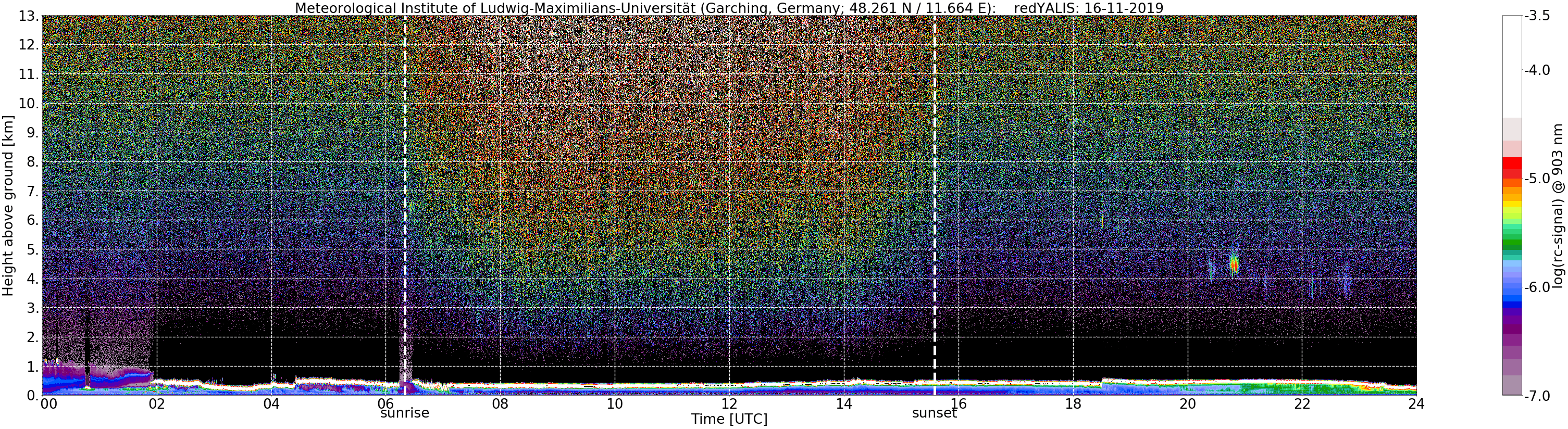Click the green band of the colorbar
This screenshot has width=1568, height=429.
(1512, 241)
